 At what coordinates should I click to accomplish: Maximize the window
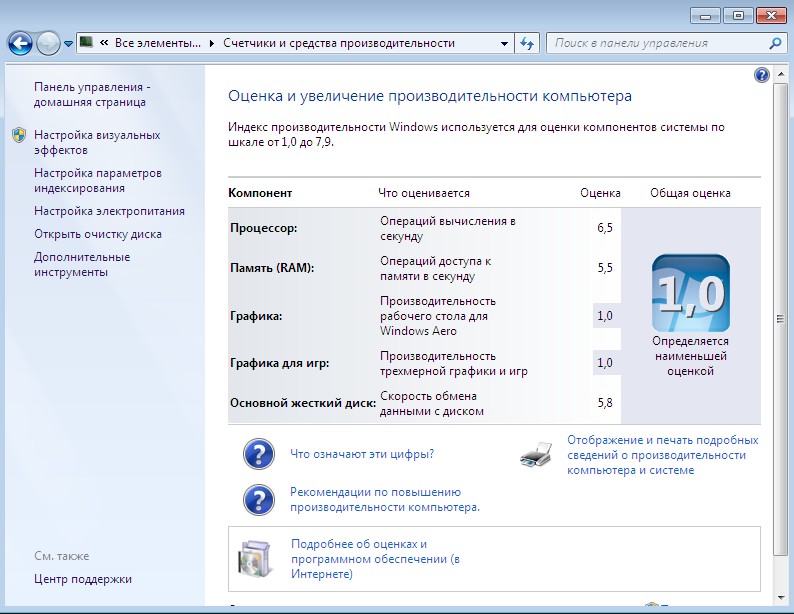738,16
